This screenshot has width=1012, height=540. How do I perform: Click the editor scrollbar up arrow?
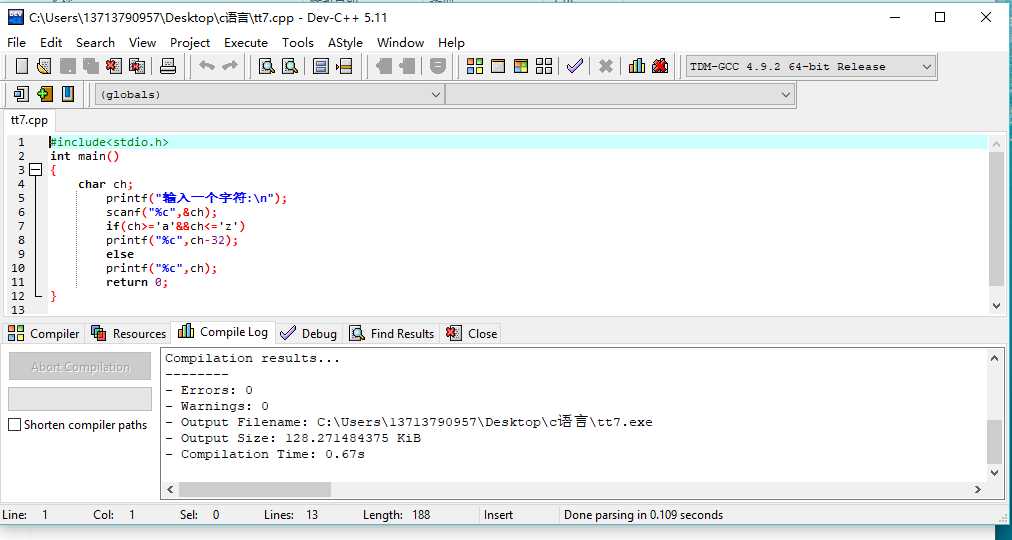(x=996, y=144)
